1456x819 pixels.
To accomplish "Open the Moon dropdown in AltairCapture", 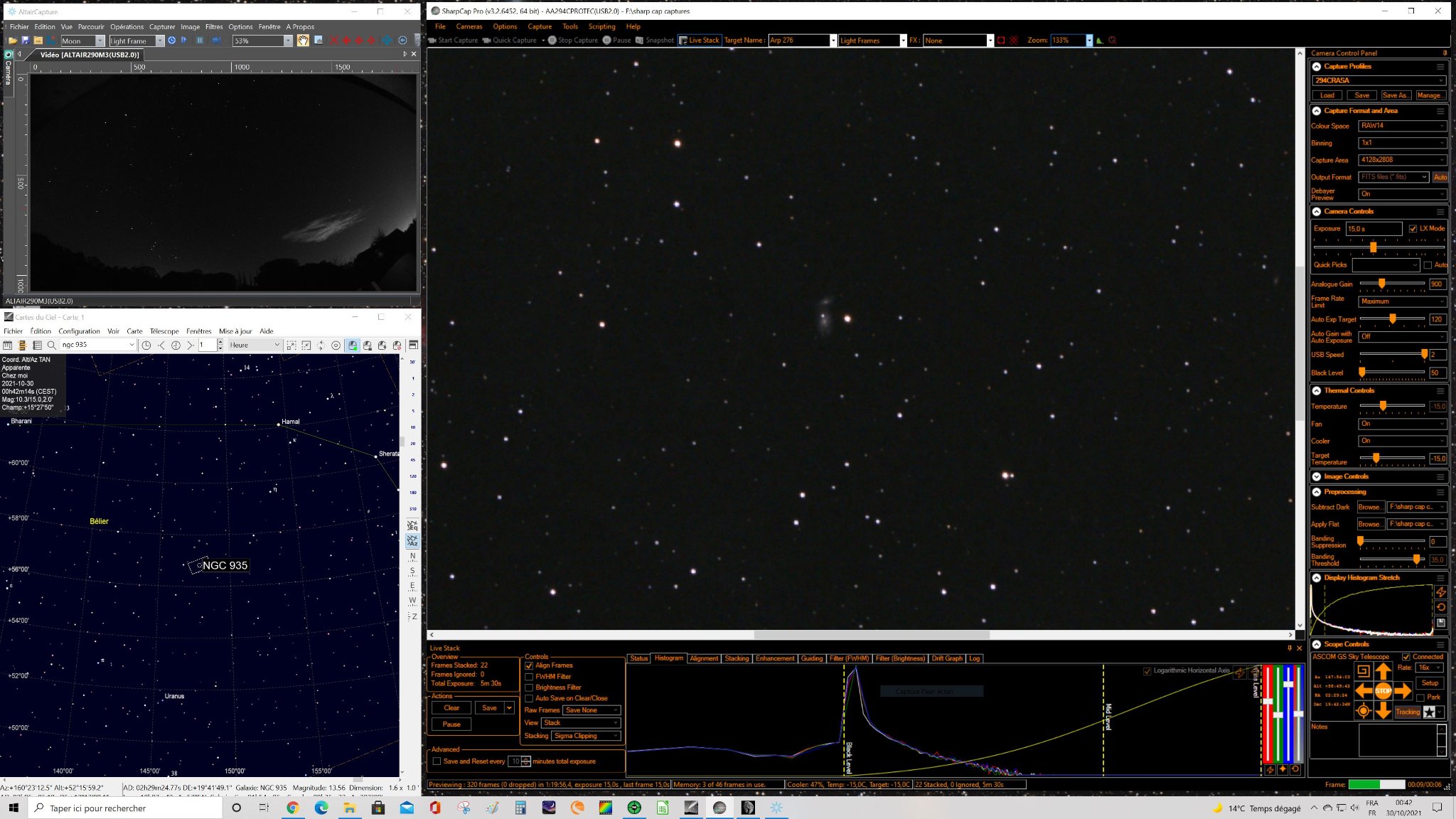I will click(82, 41).
